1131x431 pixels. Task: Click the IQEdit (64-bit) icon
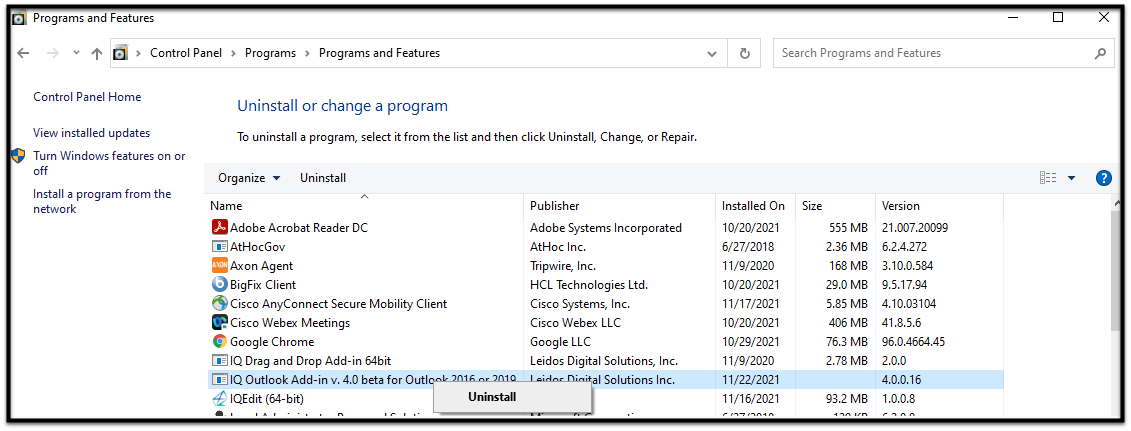(219, 398)
